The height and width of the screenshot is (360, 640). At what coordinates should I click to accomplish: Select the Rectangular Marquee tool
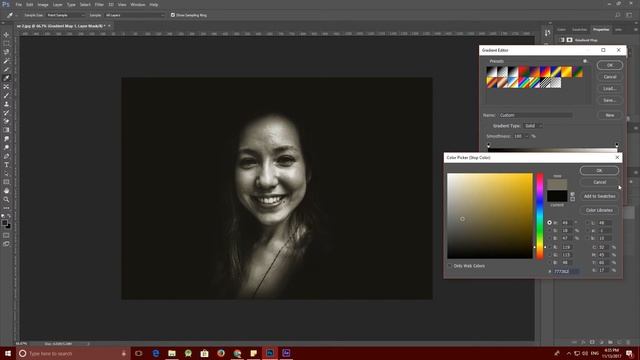[6, 43]
